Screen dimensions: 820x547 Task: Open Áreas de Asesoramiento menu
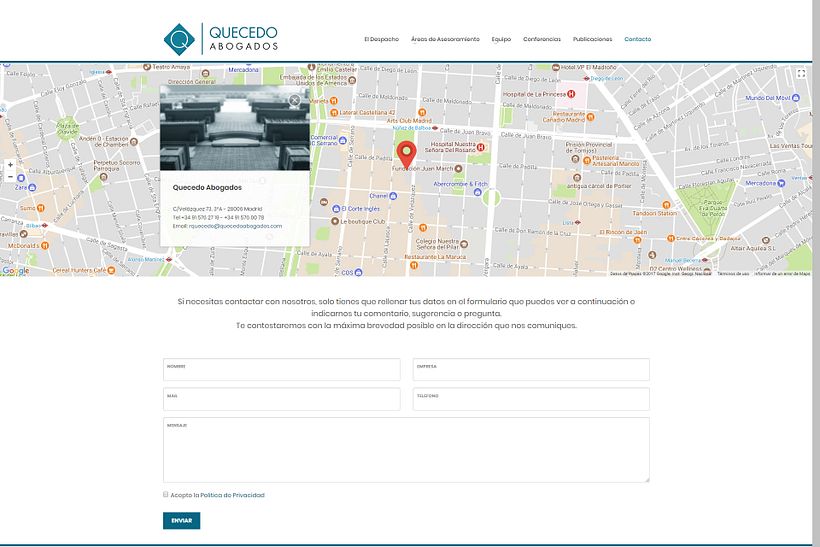tap(445, 39)
